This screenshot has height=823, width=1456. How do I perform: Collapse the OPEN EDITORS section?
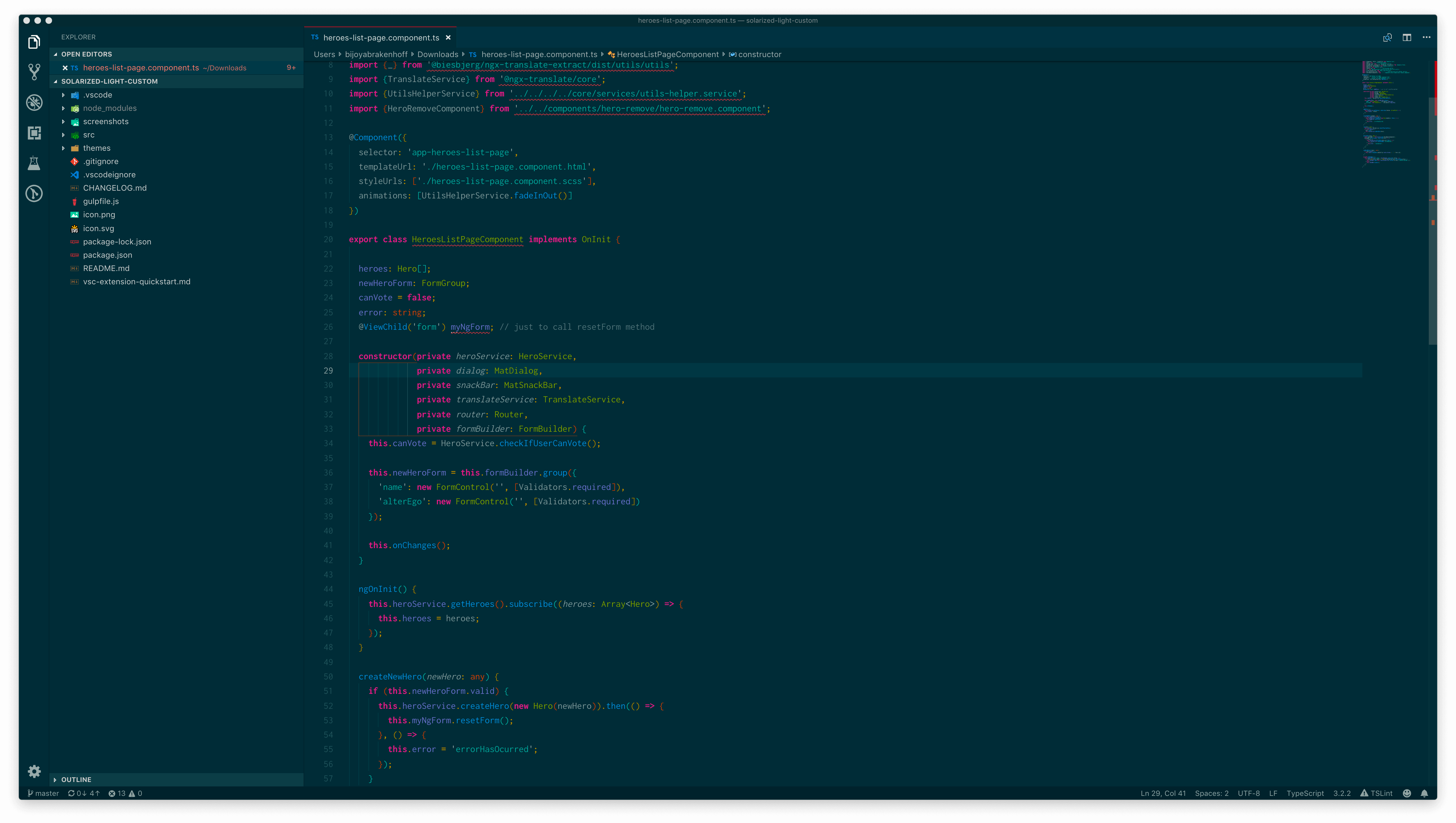click(x=86, y=54)
